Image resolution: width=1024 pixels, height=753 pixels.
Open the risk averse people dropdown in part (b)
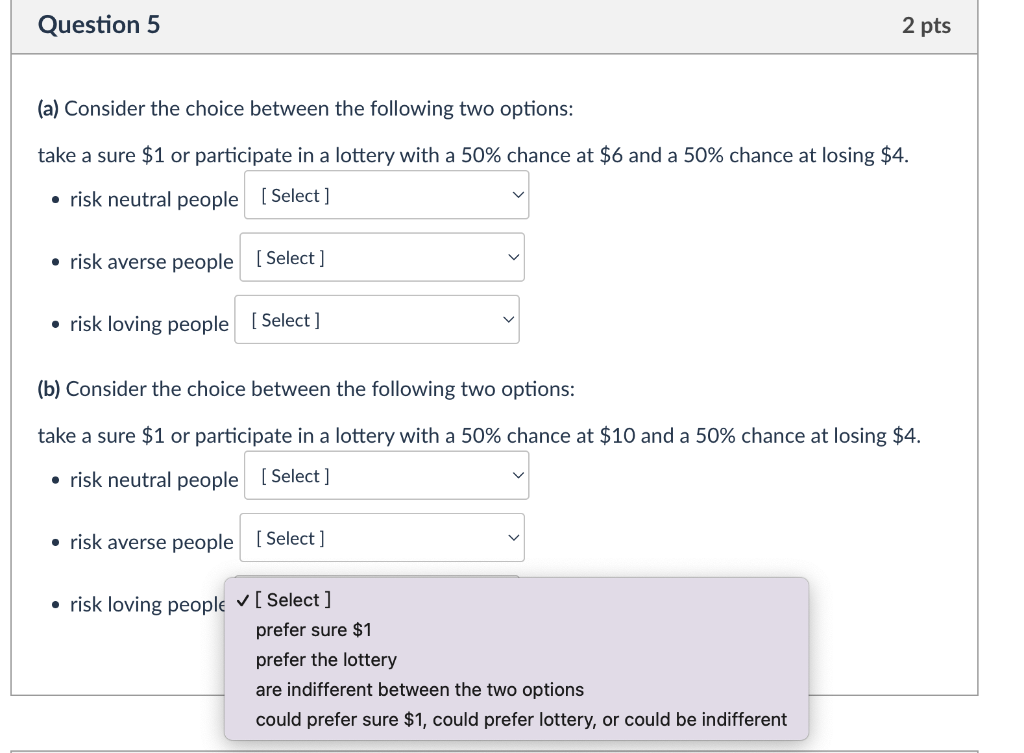coord(382,537)
